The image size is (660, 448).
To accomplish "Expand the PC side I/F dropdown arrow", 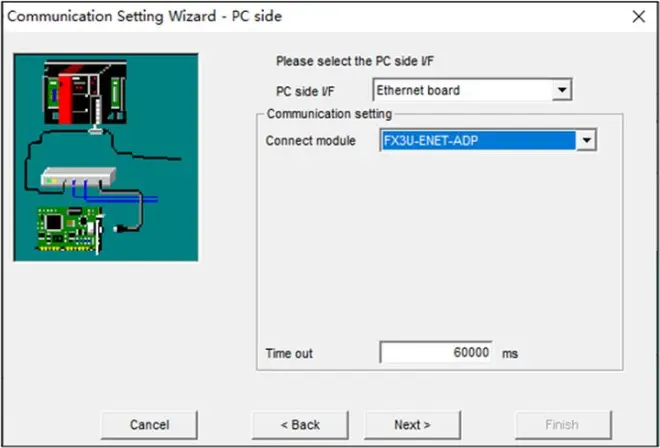I will (x=561, y=90).
